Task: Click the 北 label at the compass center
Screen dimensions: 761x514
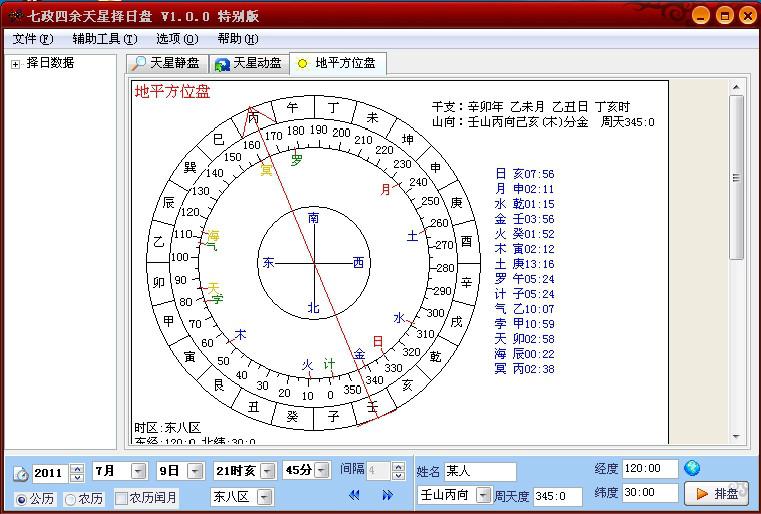Action: point(314,308)
